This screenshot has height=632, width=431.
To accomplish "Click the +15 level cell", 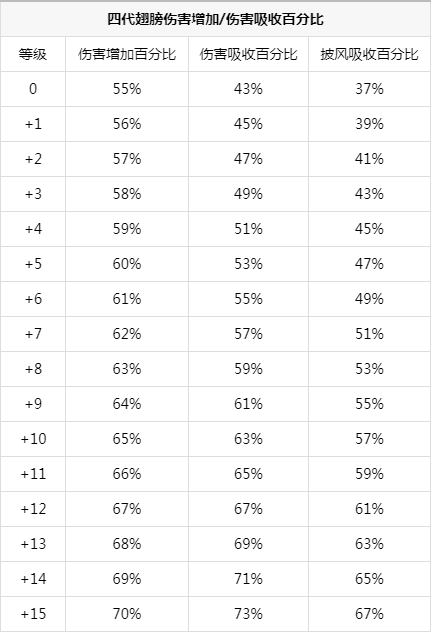I will click(33, 614).
